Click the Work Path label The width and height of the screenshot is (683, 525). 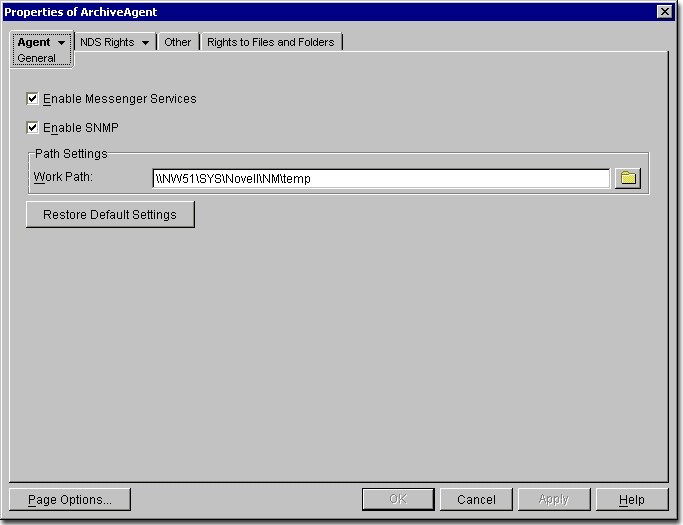(63, 177)
